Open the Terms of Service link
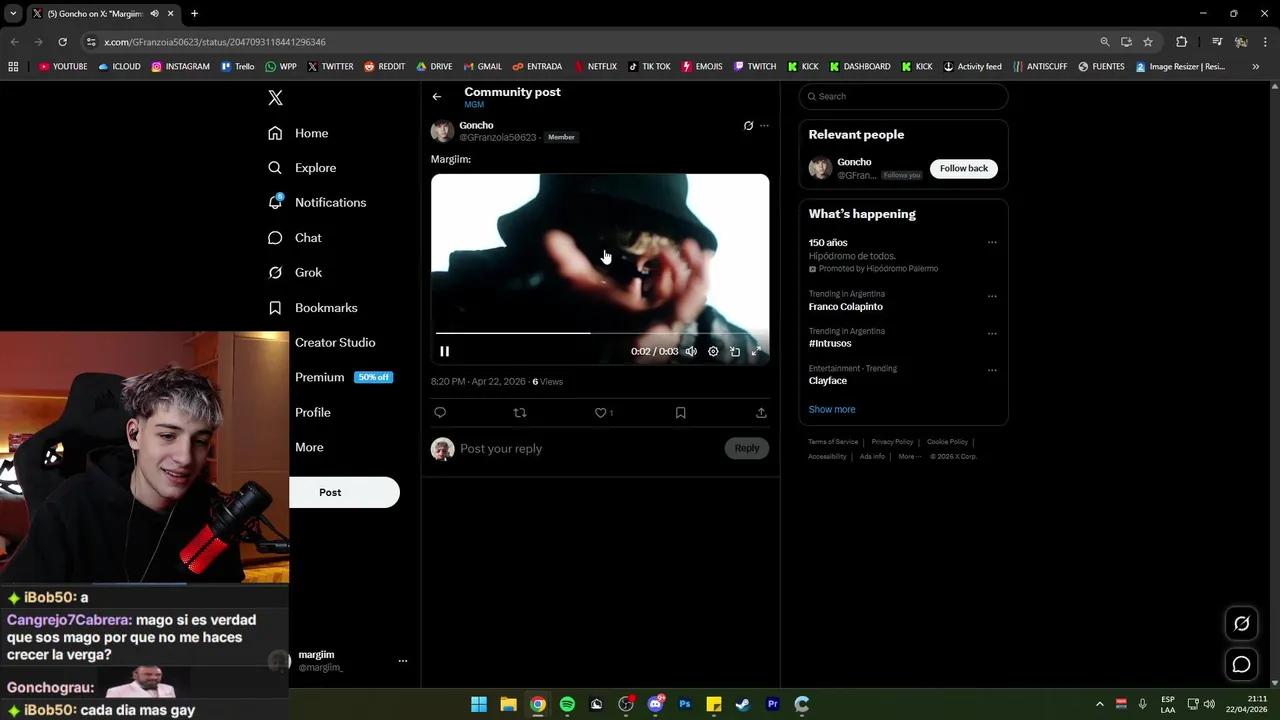Image resolution: width=1280 pixels, height=720 pixels. click(833, 442)
